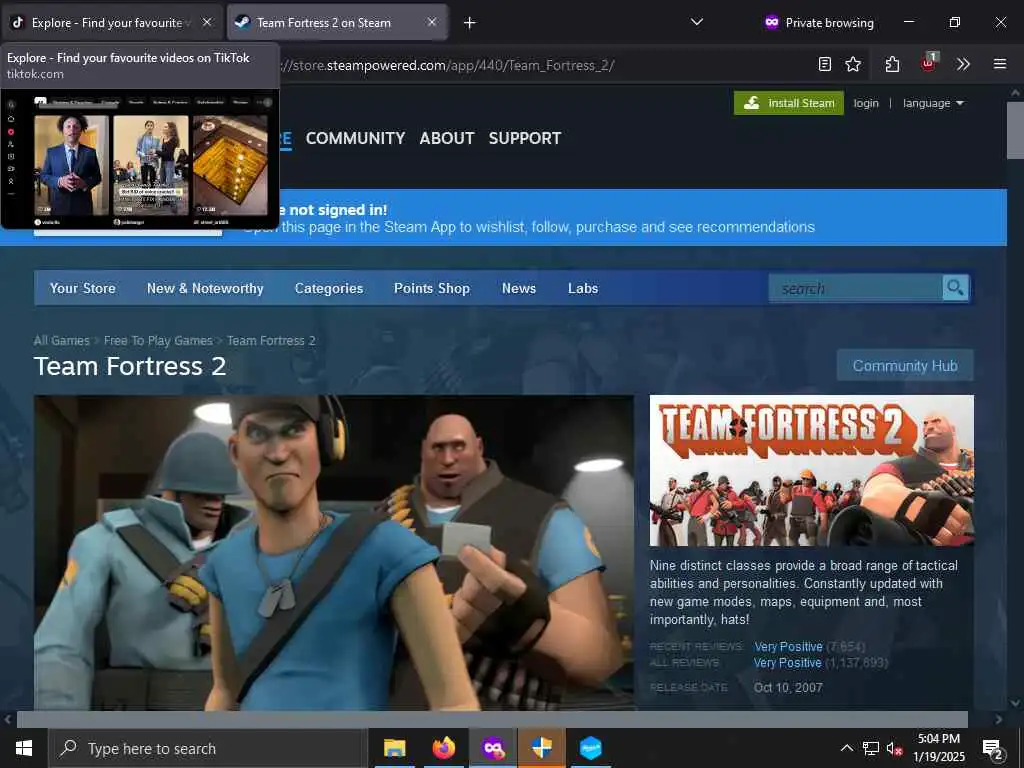Open the notifications action center icon
Viewport: 1024px width, 768px height.
(993, 748)
